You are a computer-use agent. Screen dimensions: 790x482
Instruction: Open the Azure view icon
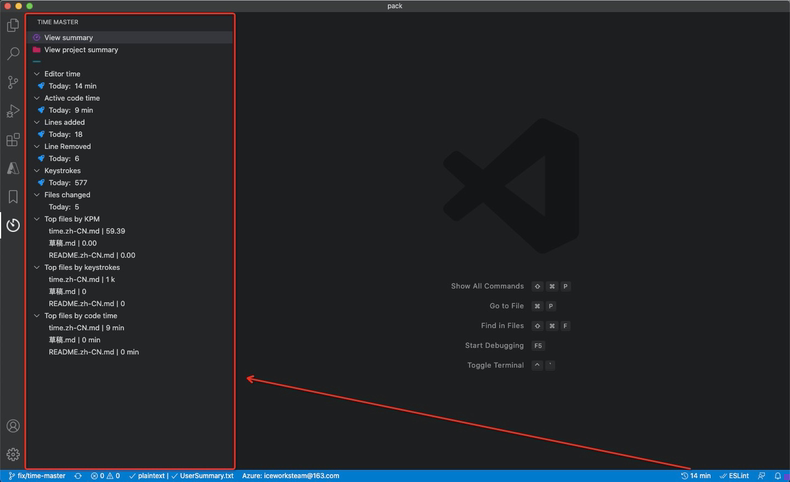[x=13, y=168]
